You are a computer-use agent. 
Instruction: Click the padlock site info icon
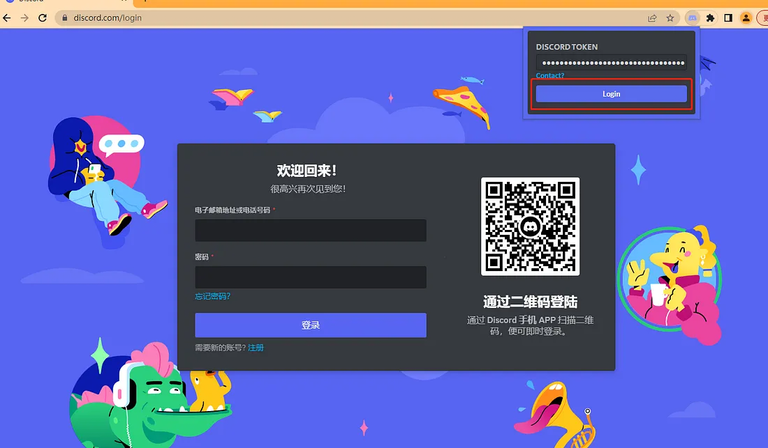64,18
